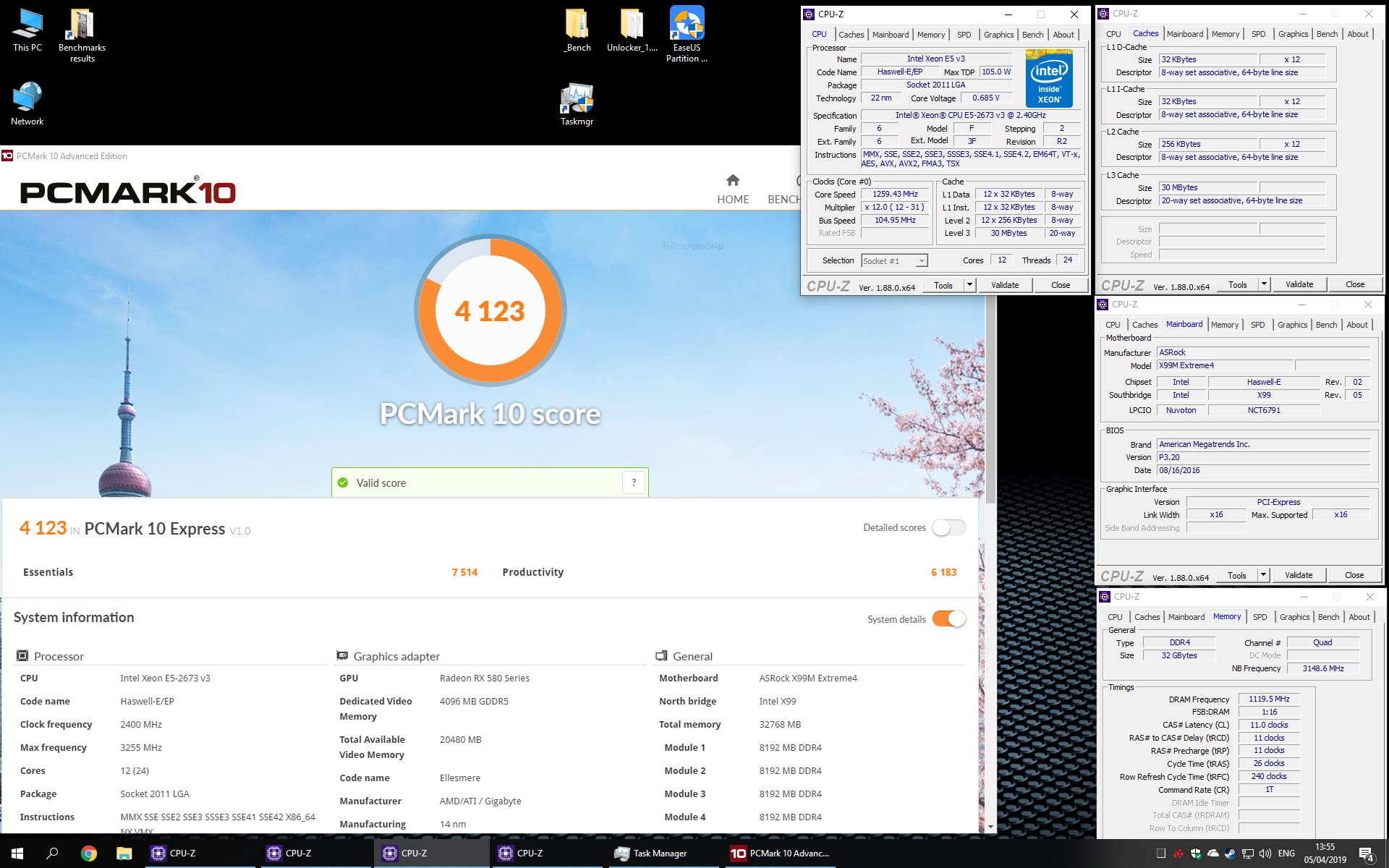
Task: Select the Taskmgr desktop shortcut
Action: click(577, 103)
